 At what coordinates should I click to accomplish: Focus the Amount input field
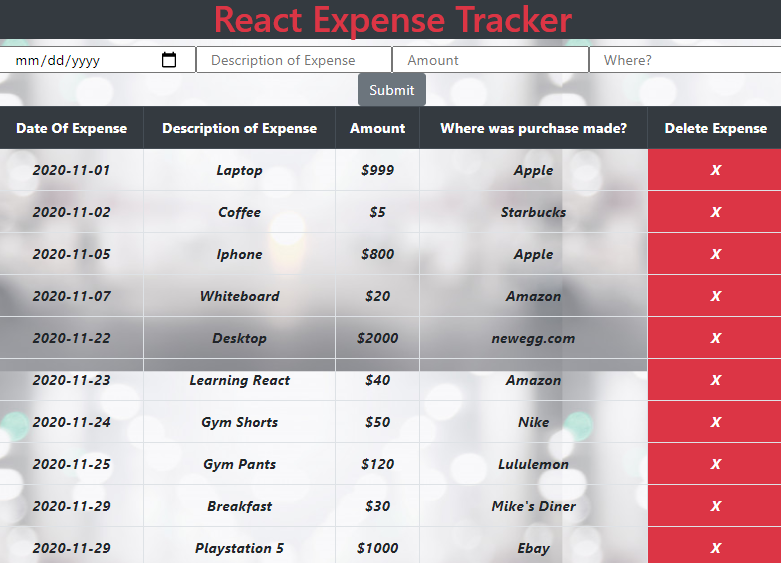[490, 60]
